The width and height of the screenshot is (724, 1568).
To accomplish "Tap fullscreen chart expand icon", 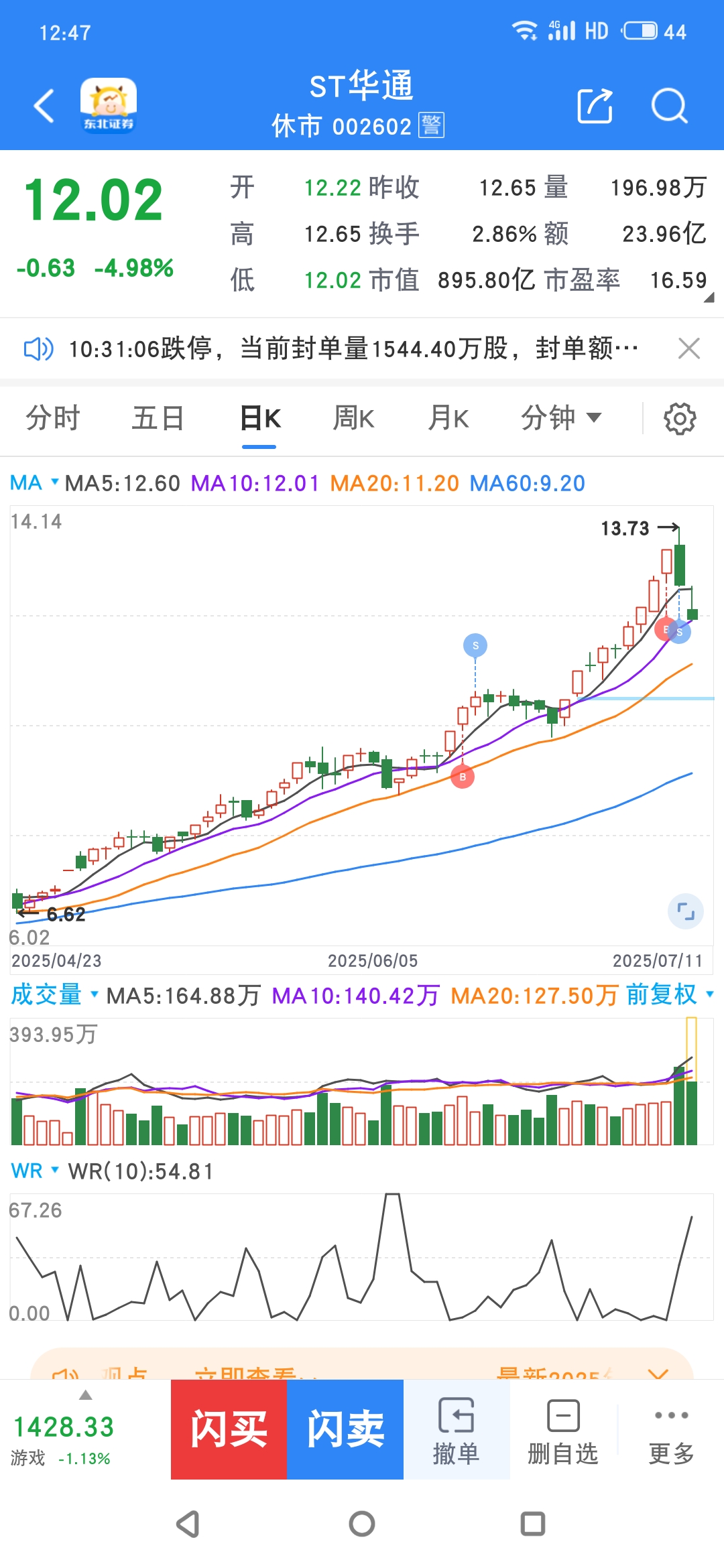I will 685,911.
